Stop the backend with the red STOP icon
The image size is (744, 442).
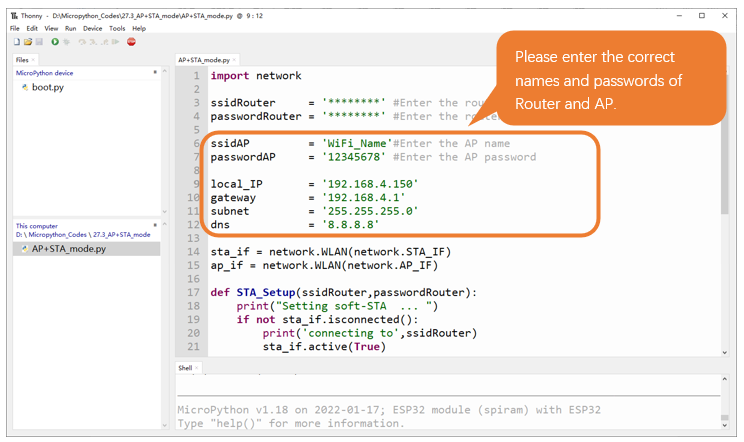(131, 42)
